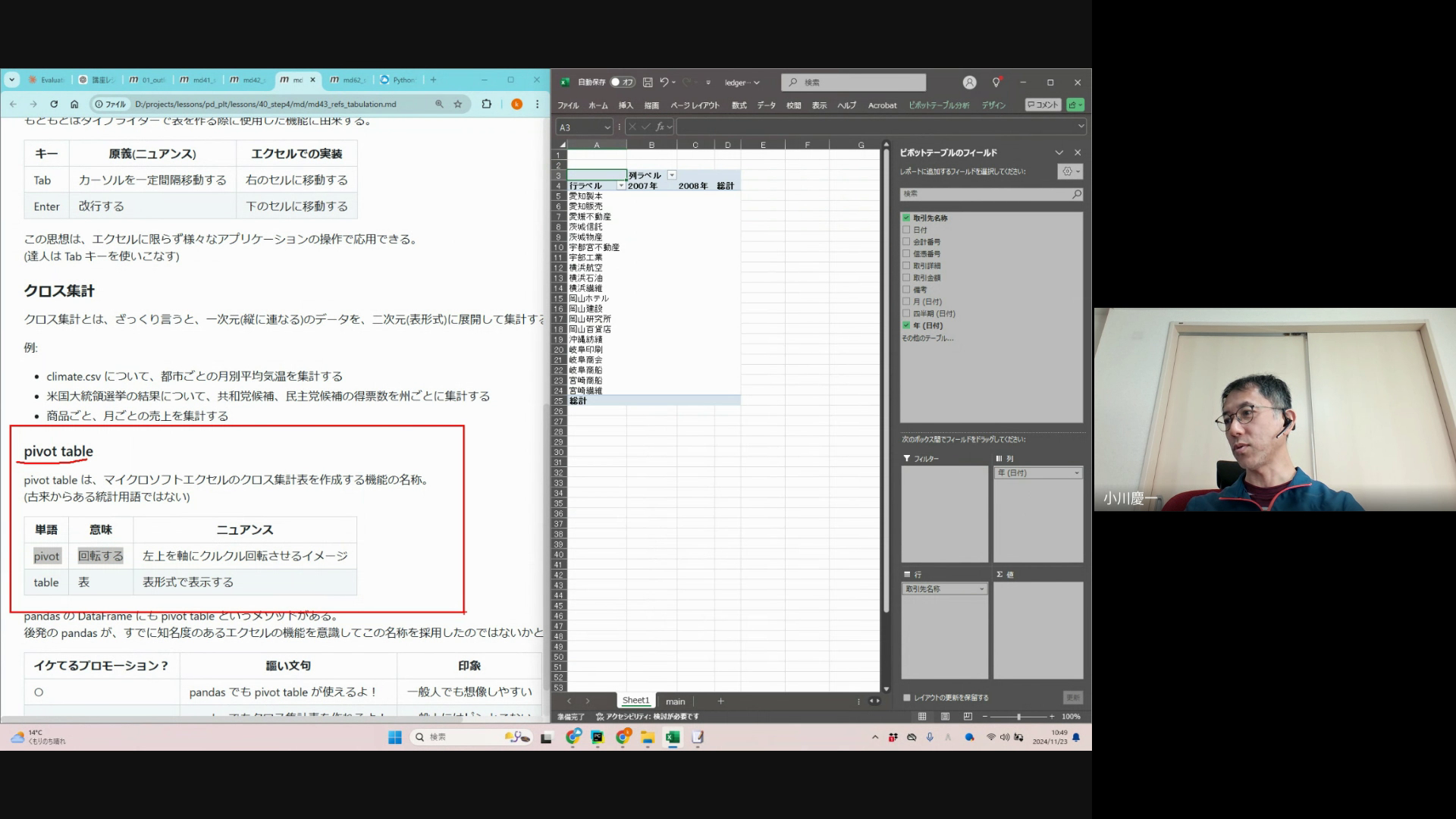
Task: Click the コメント comments button
Action: [1042, 105]
